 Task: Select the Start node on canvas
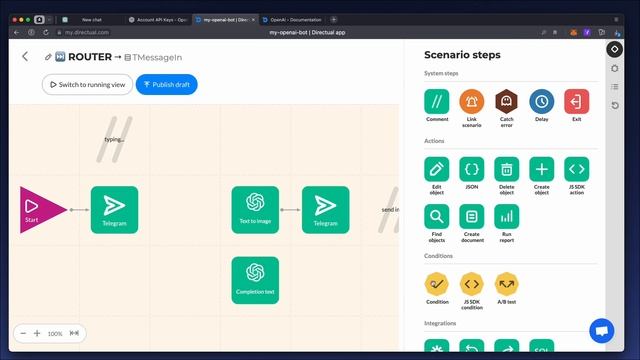click(39, 210)
